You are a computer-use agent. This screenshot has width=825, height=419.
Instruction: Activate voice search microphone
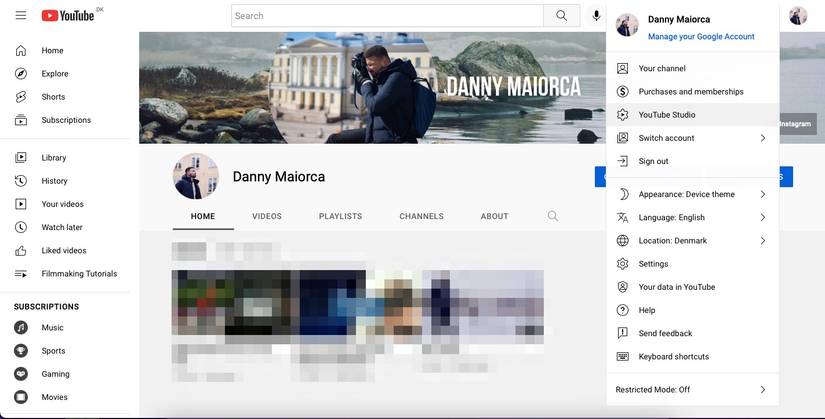(x=596, y=16)
